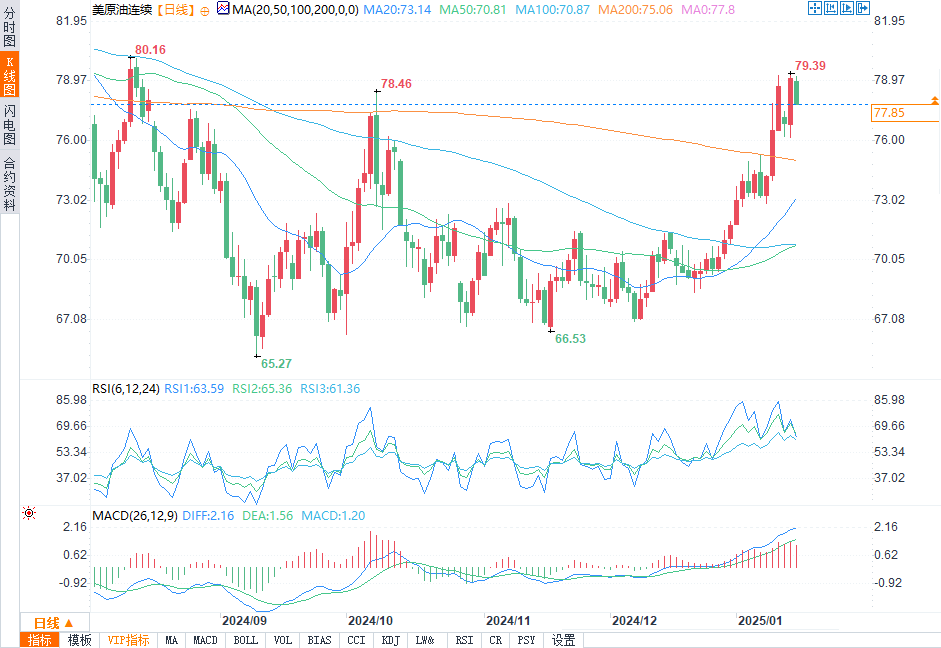The image size is (941, 648).
Task: Click the 77.85 current price label
Action: tap(888, 113)
